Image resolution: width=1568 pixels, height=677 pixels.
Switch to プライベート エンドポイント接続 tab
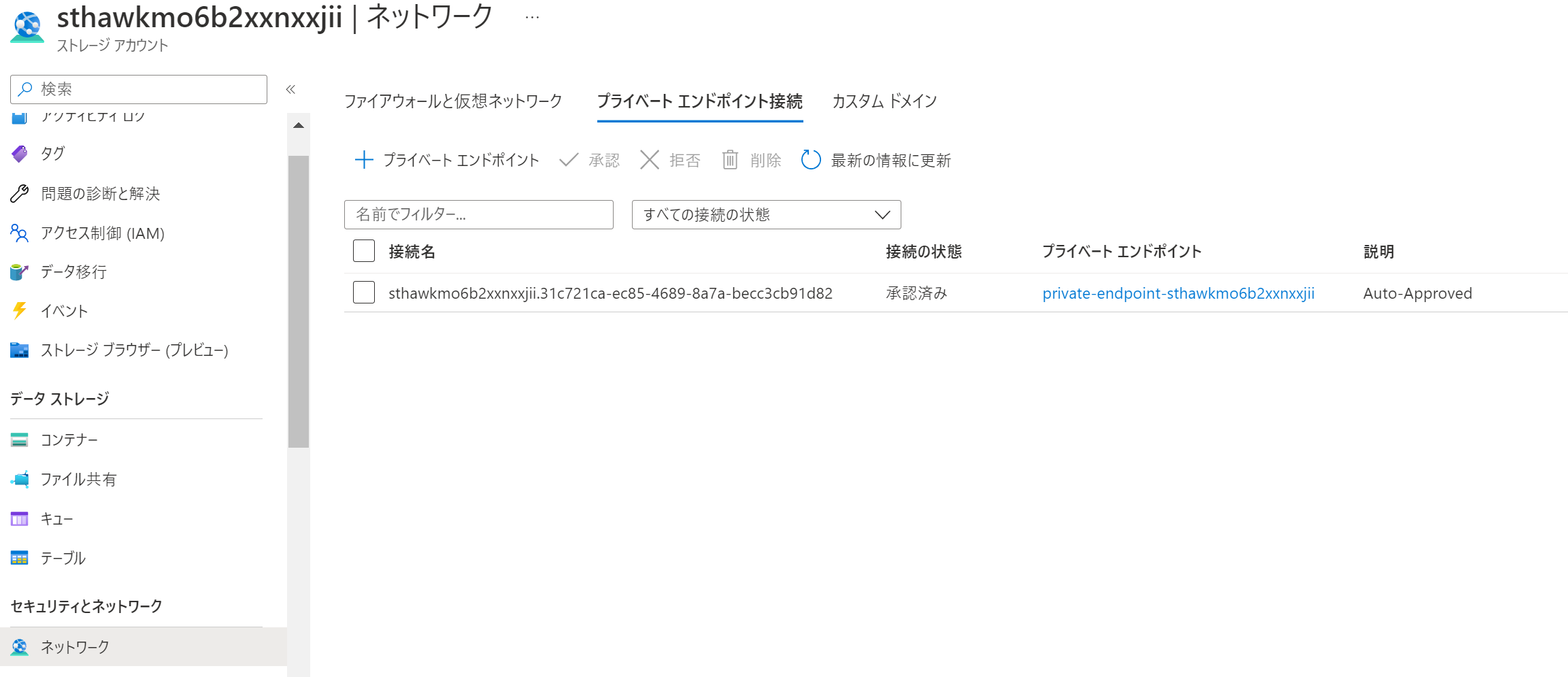click(x=700, y=101)
